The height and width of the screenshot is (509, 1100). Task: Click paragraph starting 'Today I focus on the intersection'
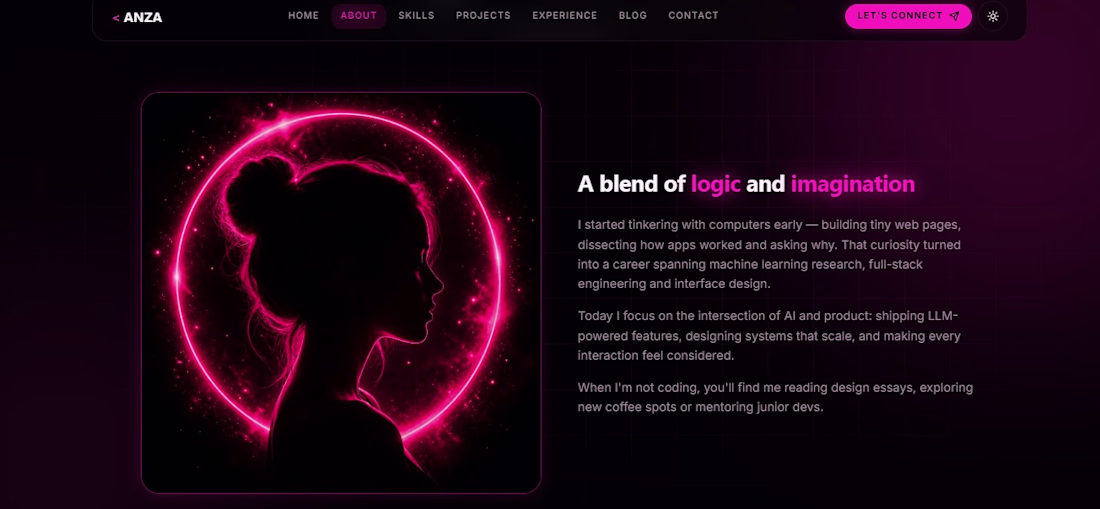[770, 335]
